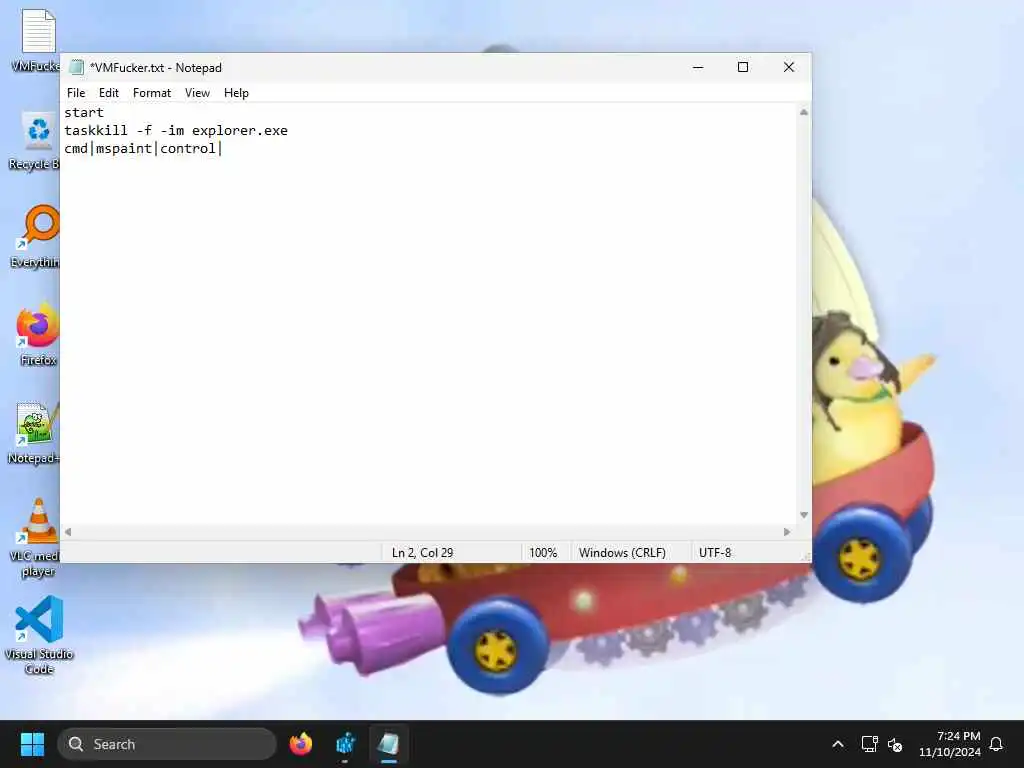The width and height of the screenshot is (1024, 768).
Task: Click the taskbar Search box
Action: point(167,744)
